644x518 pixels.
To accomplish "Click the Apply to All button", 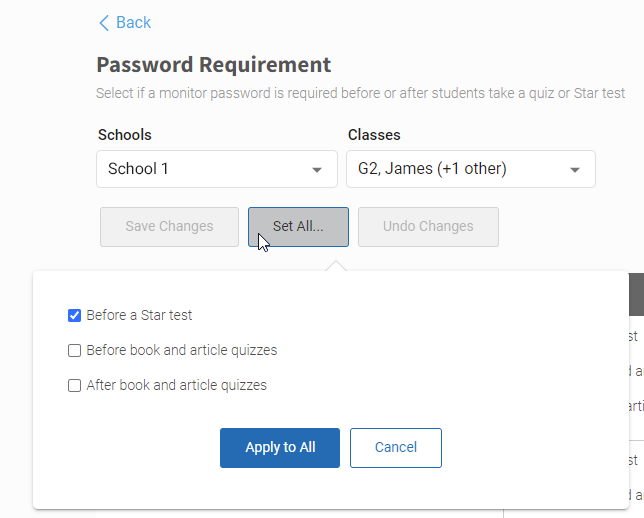I will [x=280, y=448].
